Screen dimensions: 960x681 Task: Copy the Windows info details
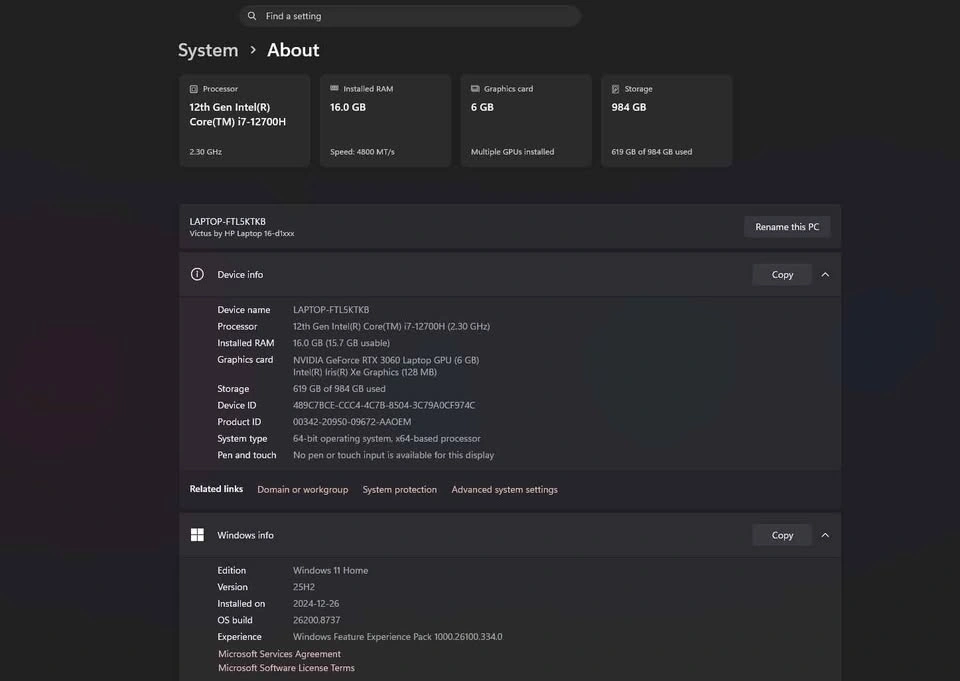coord(782,535)
